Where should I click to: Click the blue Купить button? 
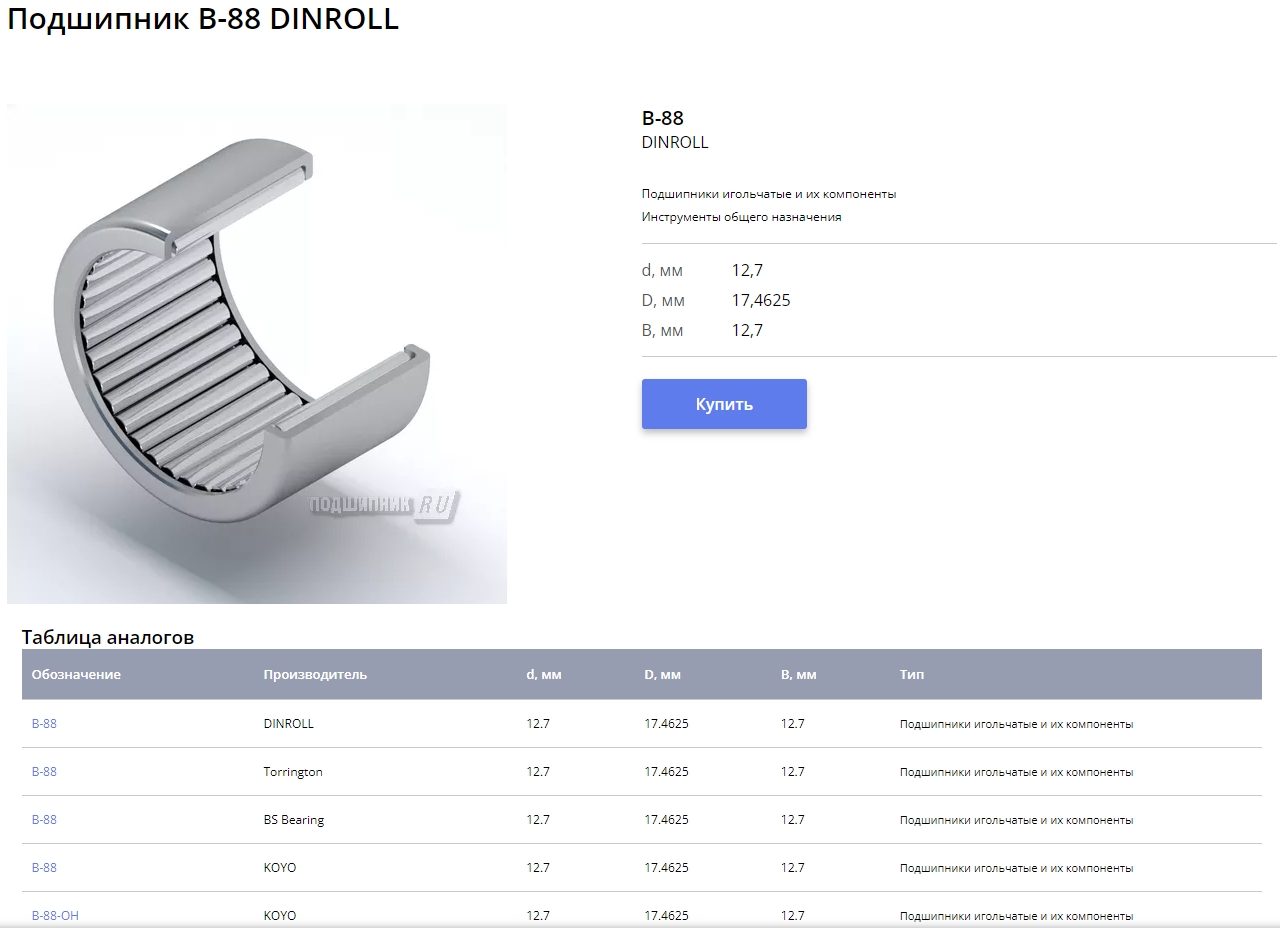click(x=724, y=404)
